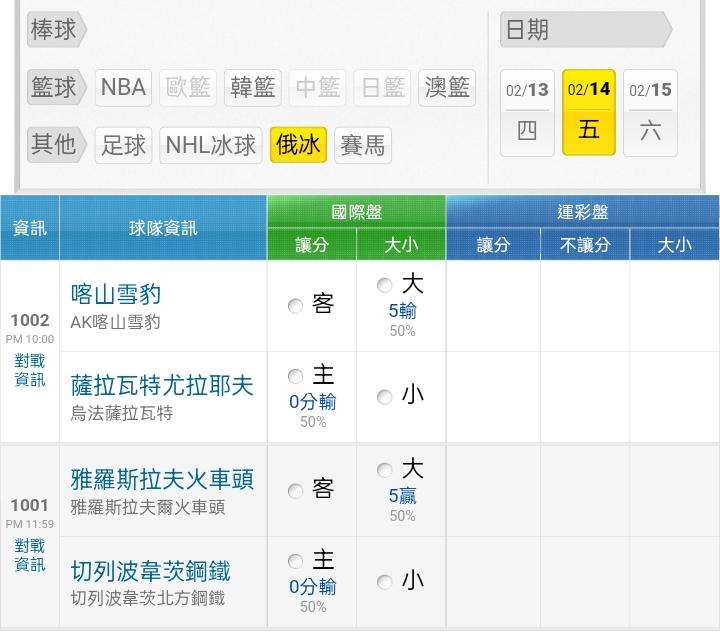Select 大 radio for game 1002

click(x=385, y=286)
